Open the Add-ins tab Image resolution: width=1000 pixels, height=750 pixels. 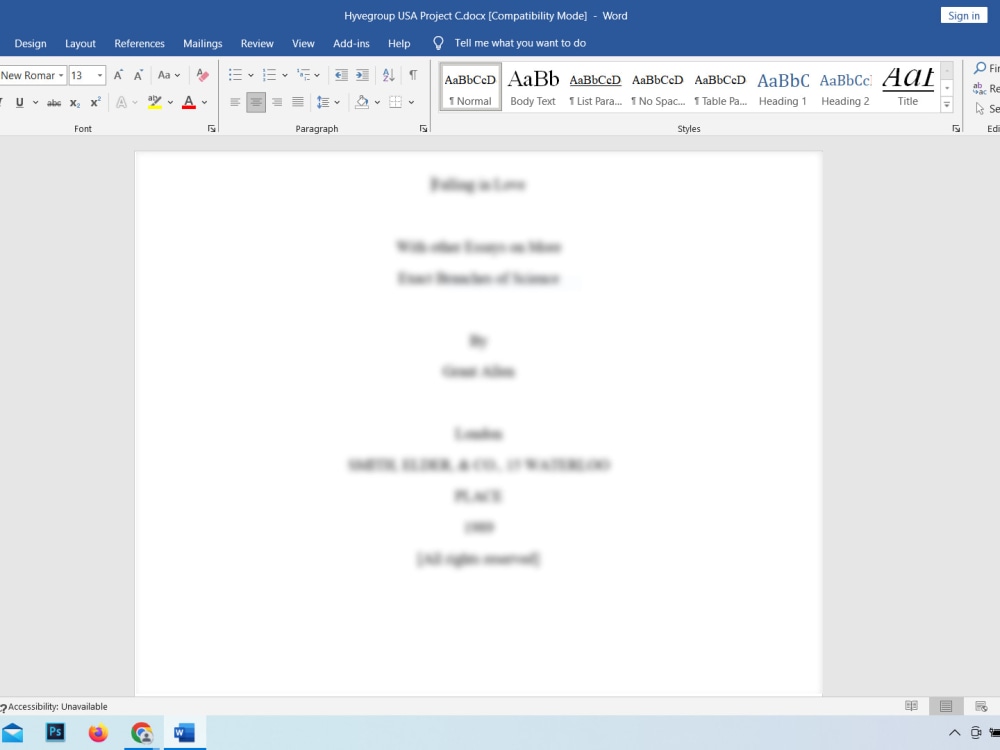tap(351, 43)
